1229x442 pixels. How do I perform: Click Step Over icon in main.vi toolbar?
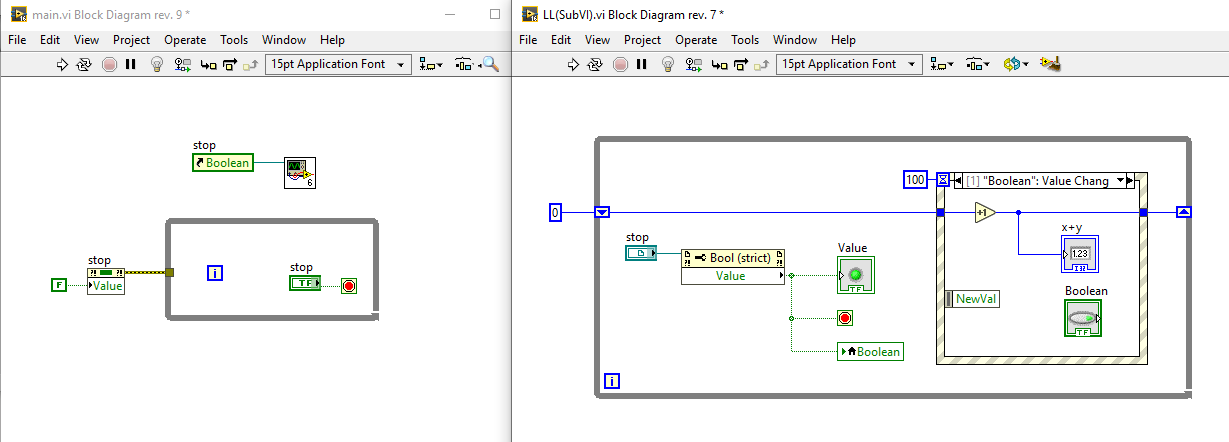[x=230, y=64]
